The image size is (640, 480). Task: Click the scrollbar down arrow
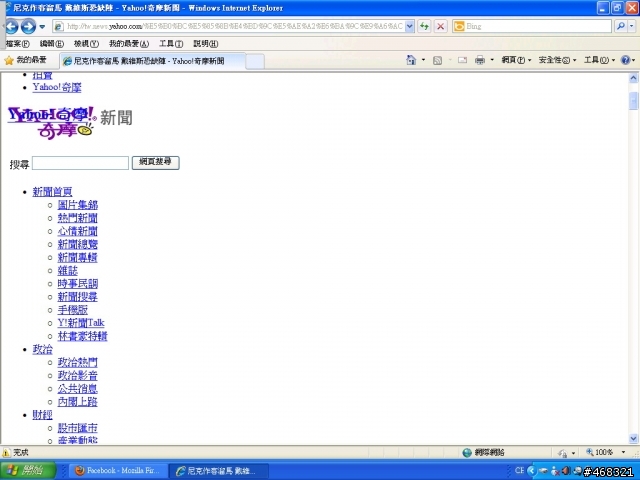click(x=633, y=439)
